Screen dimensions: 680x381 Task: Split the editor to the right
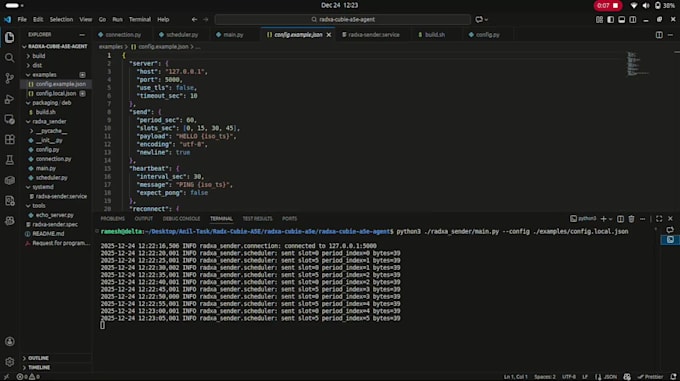tap(659, 35)
